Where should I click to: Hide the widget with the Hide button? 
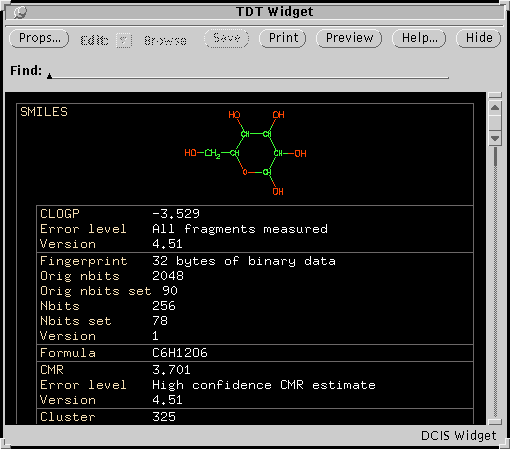tap(479, 38)
